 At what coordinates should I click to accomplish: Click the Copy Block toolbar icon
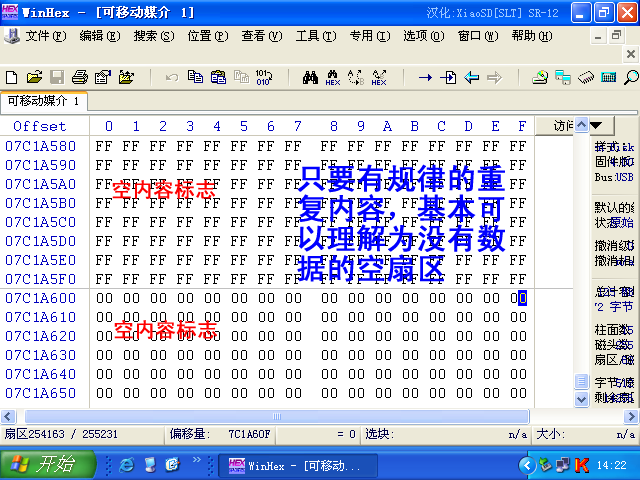(195, 77)
